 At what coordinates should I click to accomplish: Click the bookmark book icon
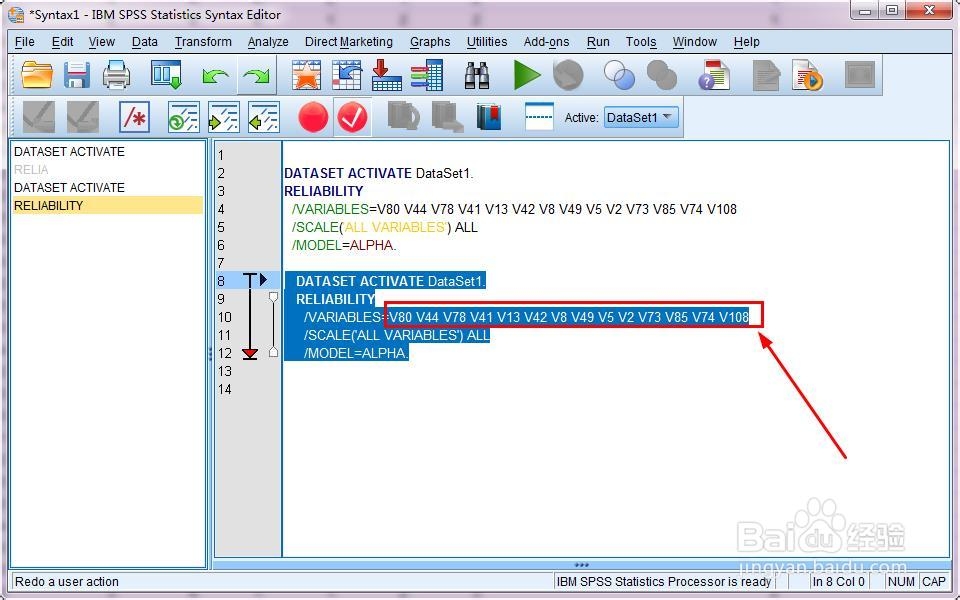tap(489, 117)
